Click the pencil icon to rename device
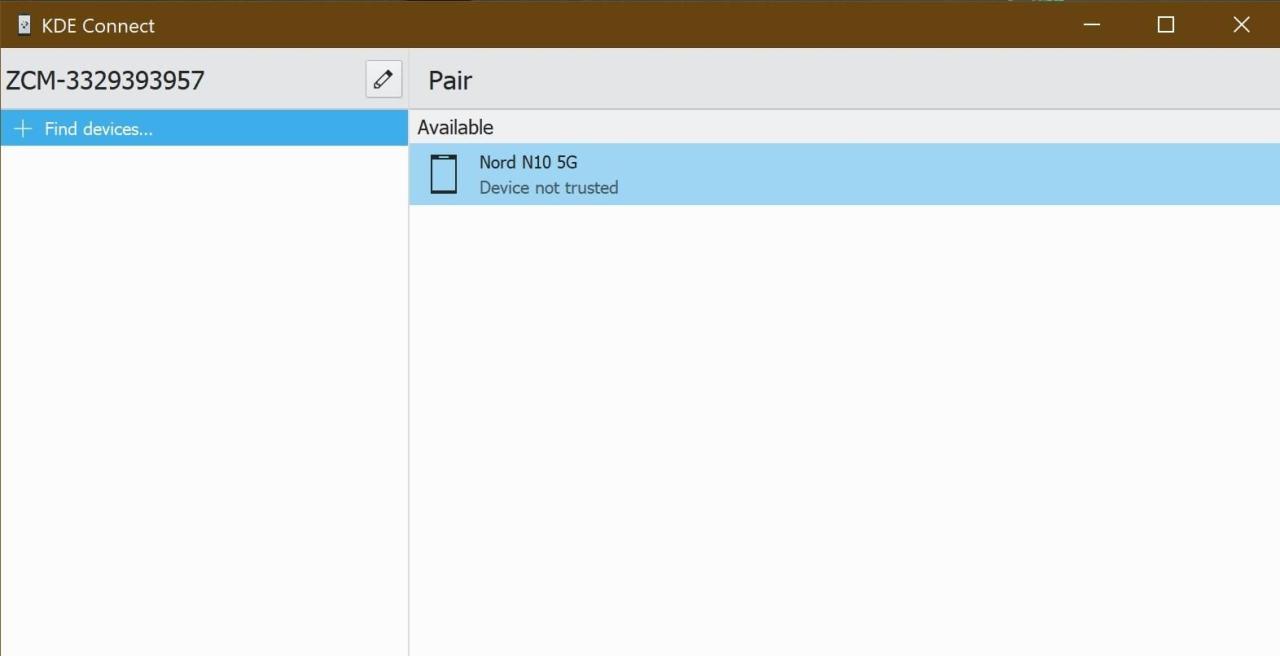Screen dimensions: 1280x656 384,79
